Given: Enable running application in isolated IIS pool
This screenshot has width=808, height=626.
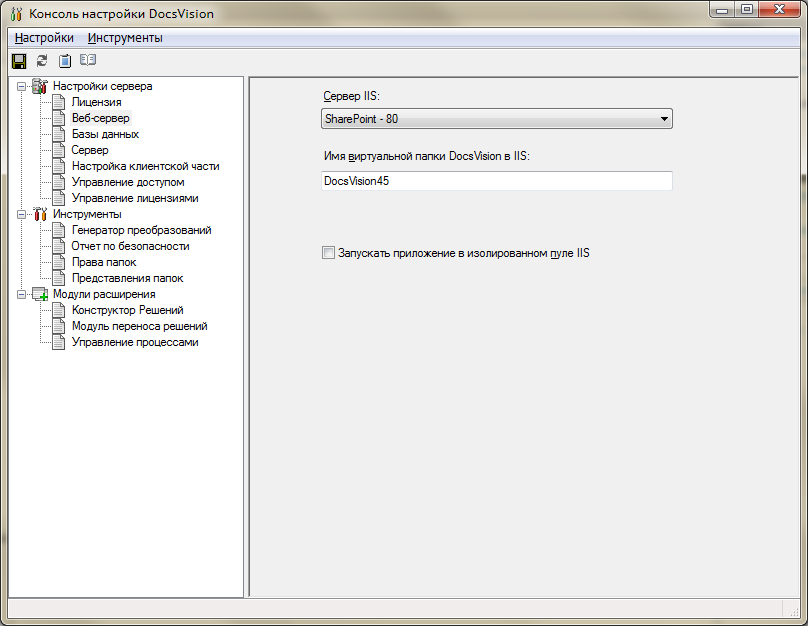Looking at the screenshot, I should [328, 252].
